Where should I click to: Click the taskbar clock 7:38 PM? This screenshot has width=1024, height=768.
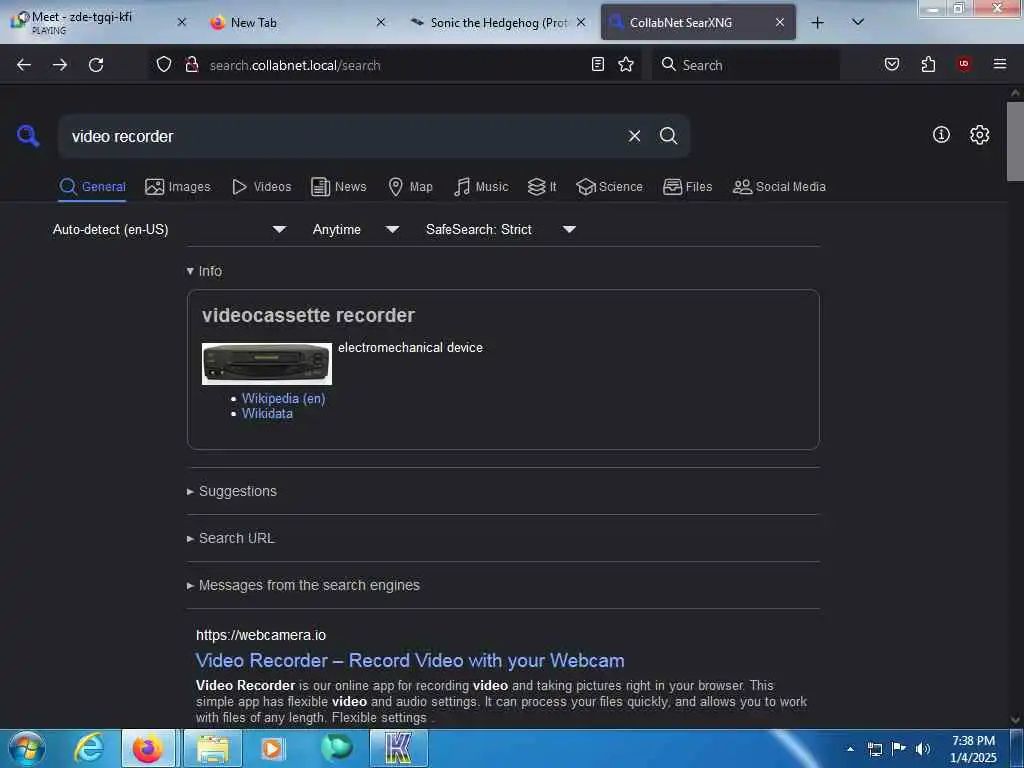[x=973, y=748]
